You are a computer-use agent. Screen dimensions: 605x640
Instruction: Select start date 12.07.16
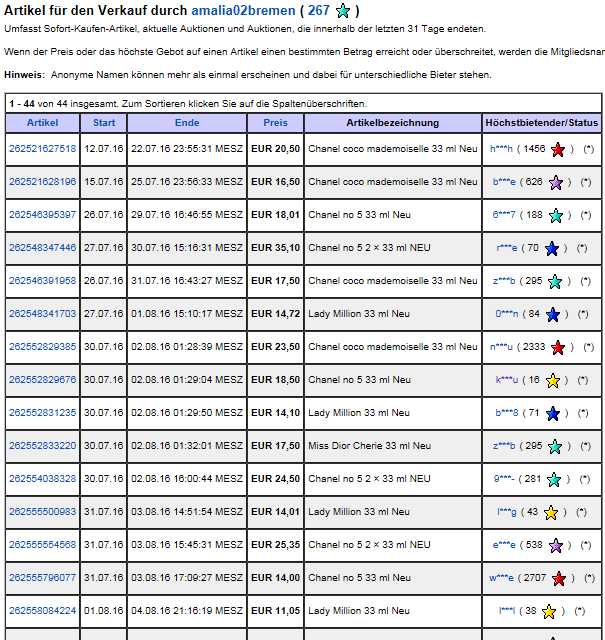point(104,149)
